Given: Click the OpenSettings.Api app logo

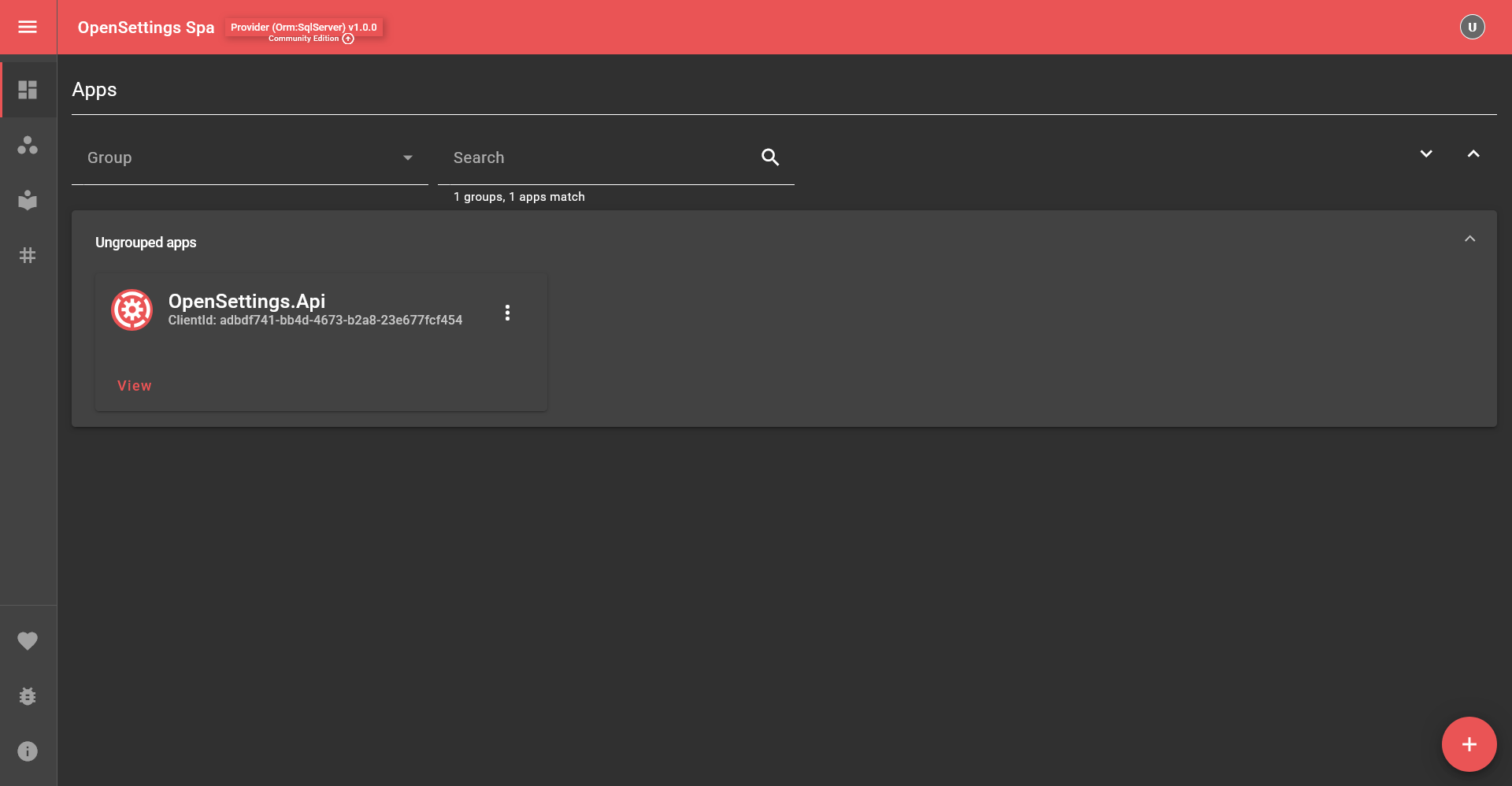Looking at the screenshot, I should point(132,310).
